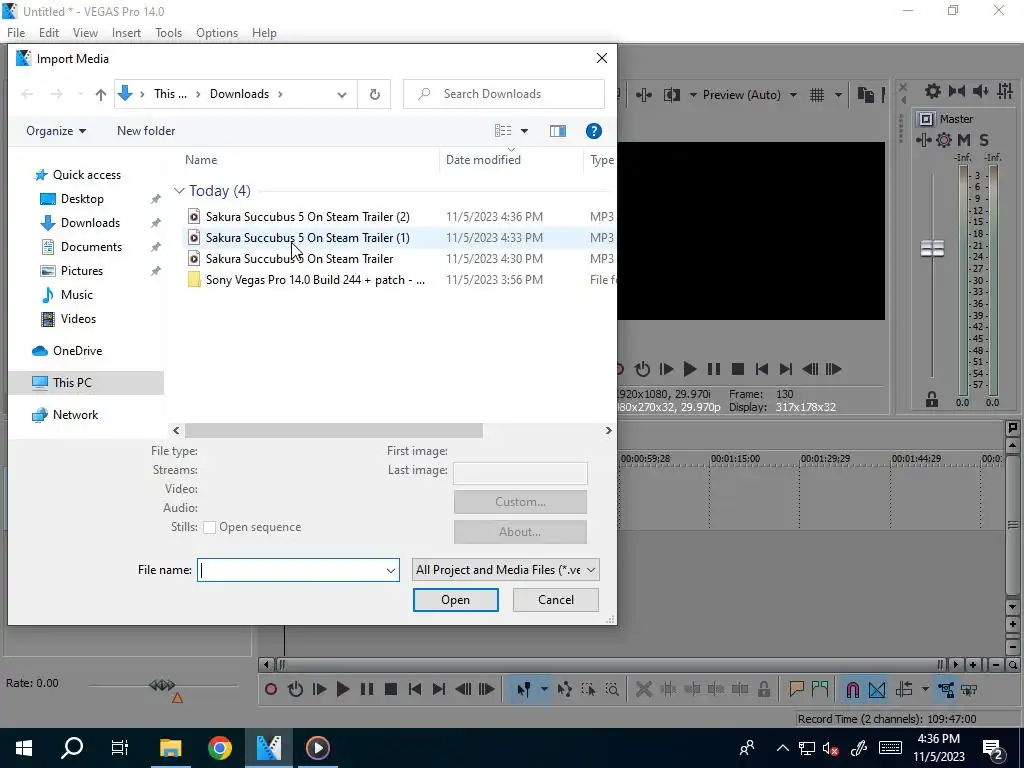This screenshot has height=768, width=1024.
Task: Click the Overlays grid icon in the preview toolbar
Action: [x=817, y=95]
